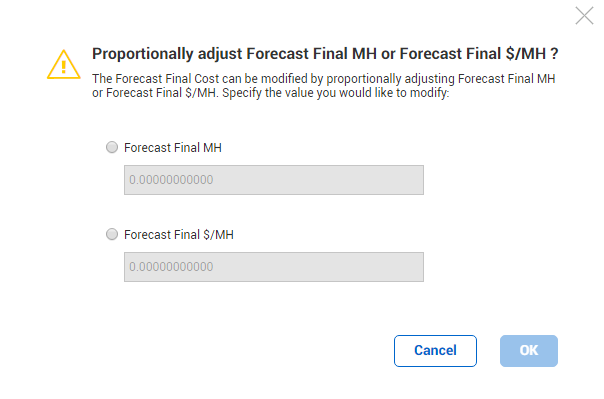
Task: Click the question mark ending the title
Action: coord(554,53)
